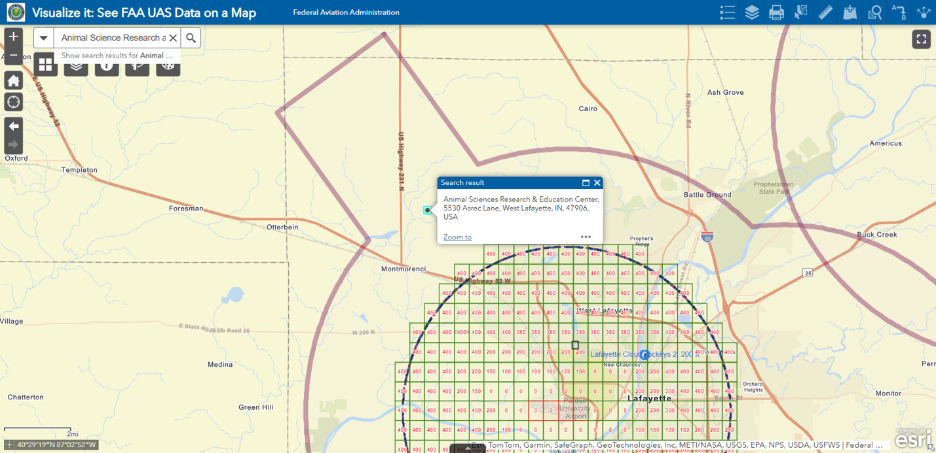The height and width of the screenshot is (453, 936).
Task: Open the Esri logo link
Action: tap(913, 437)
